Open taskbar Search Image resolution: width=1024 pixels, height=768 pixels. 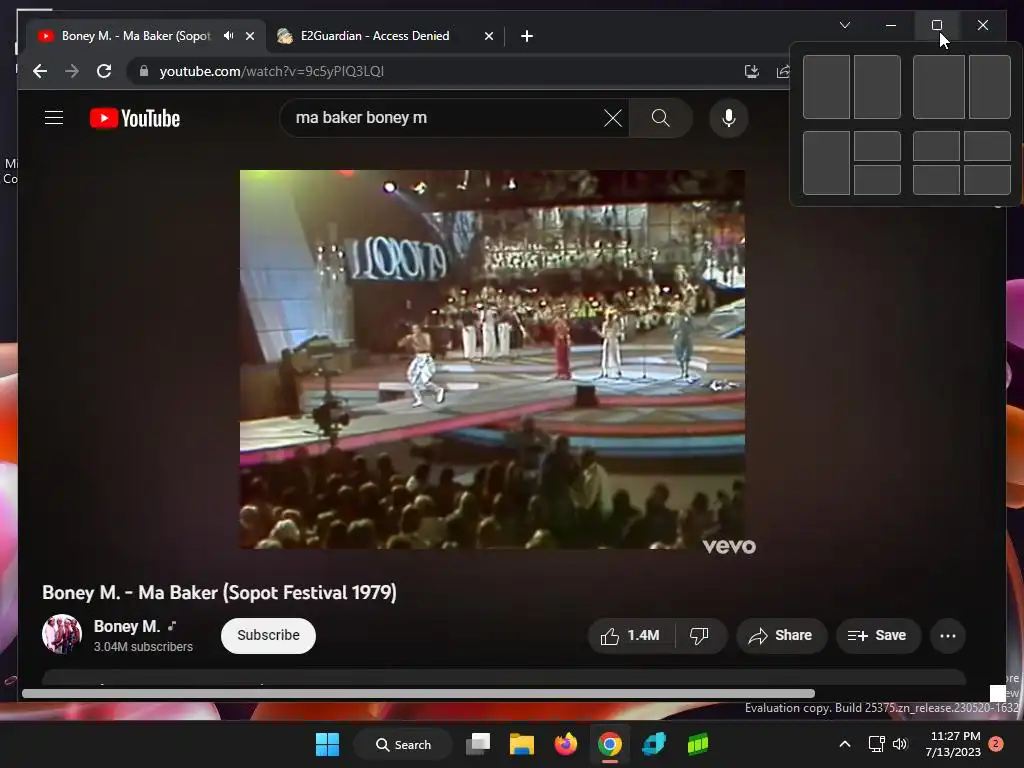403,744
